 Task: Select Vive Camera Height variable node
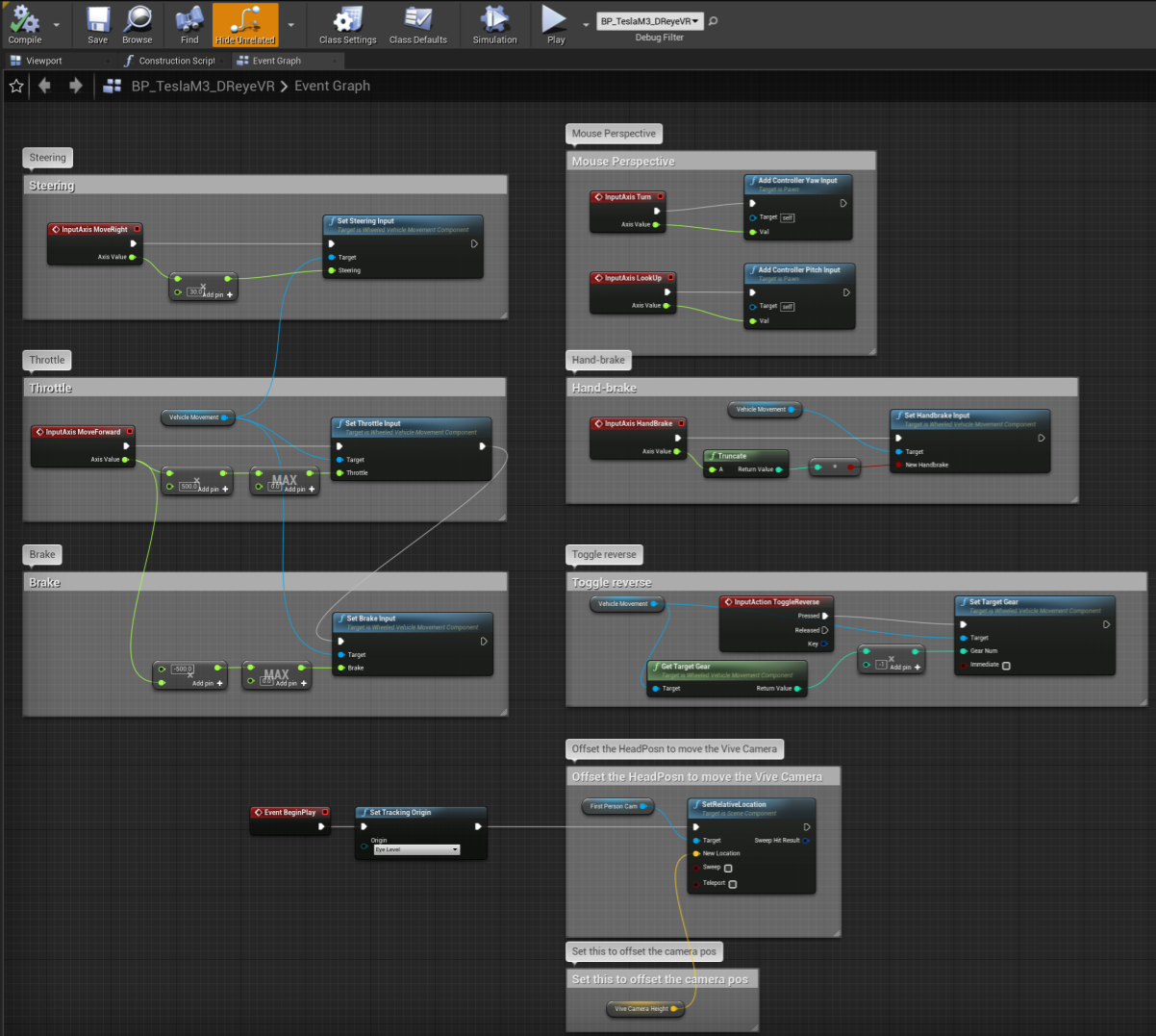coord(645,1009)
